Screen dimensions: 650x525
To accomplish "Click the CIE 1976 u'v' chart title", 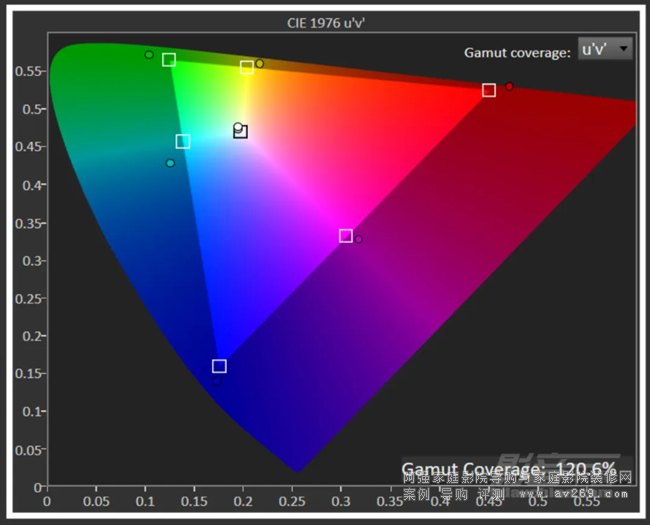I will coord(324,22).
